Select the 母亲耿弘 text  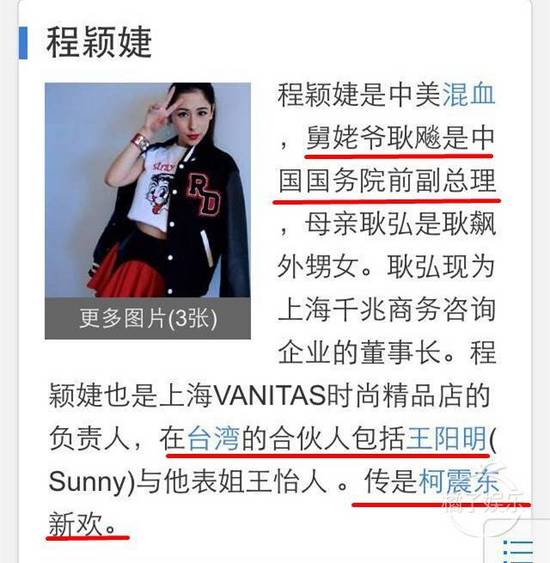(360, 224)
